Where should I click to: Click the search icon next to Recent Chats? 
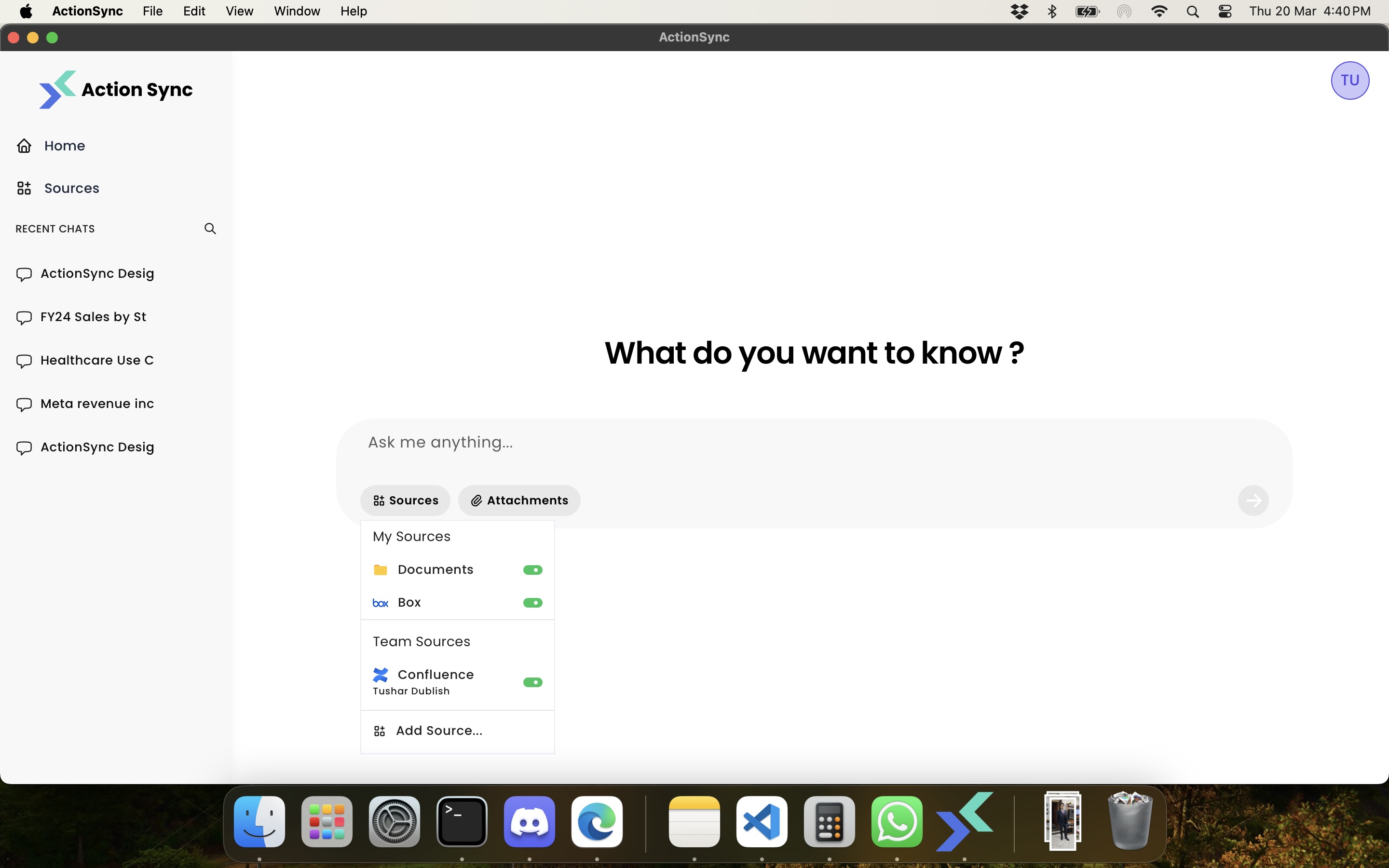(x=209, y=228)
